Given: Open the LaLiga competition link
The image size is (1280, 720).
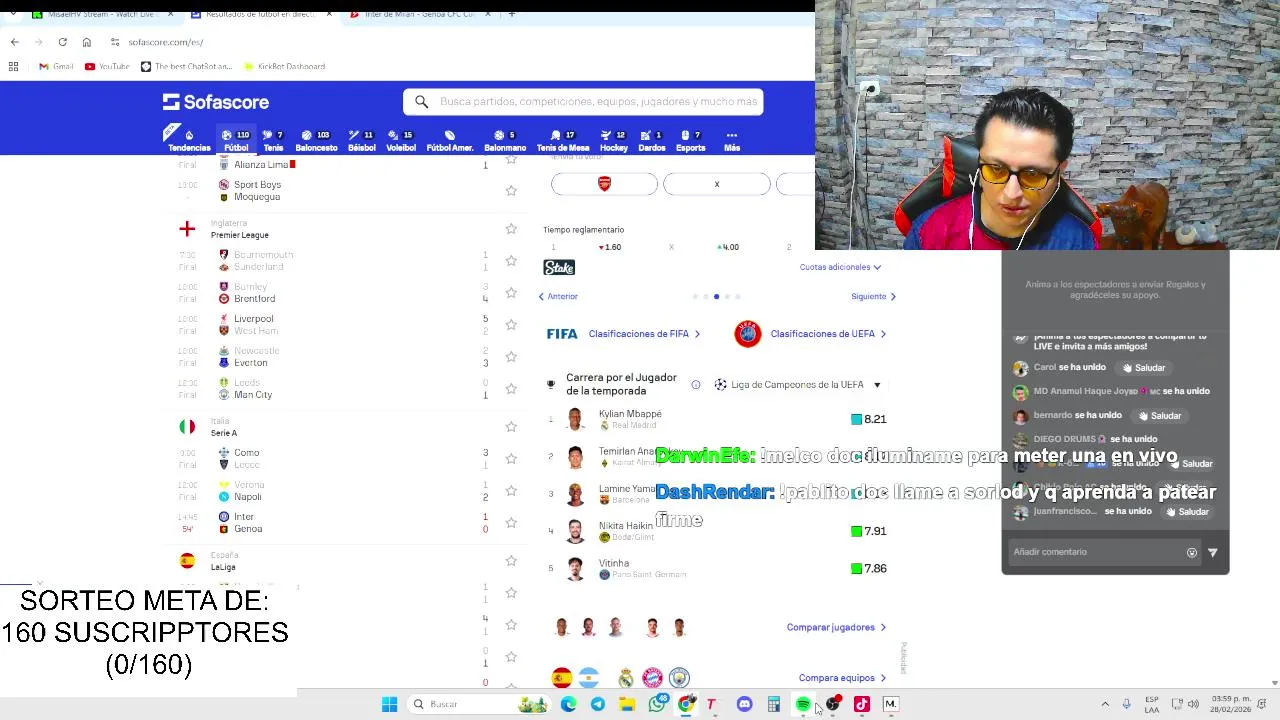Looking at the screenshot, I should pyautogui.click(x=223, y=567).
